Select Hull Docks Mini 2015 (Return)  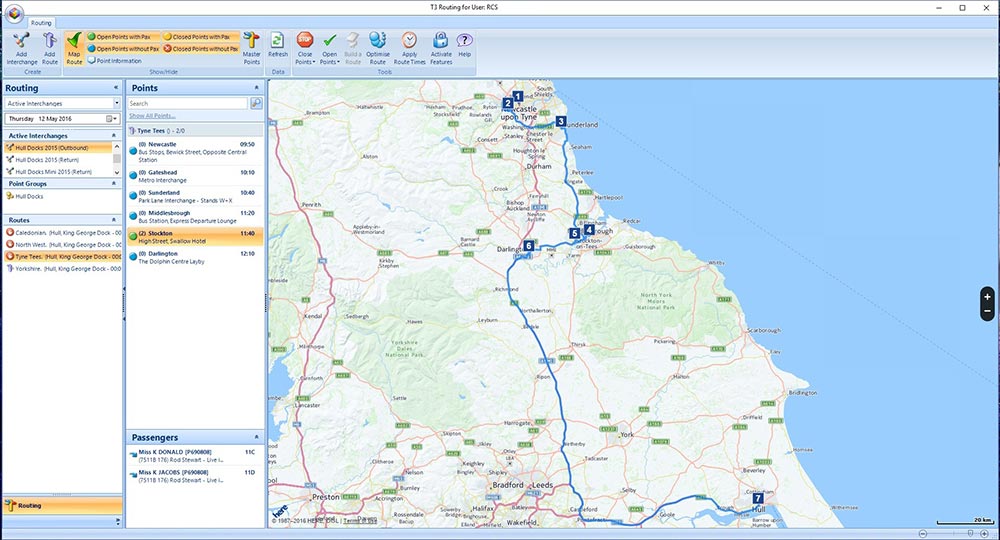pos(58,172)
